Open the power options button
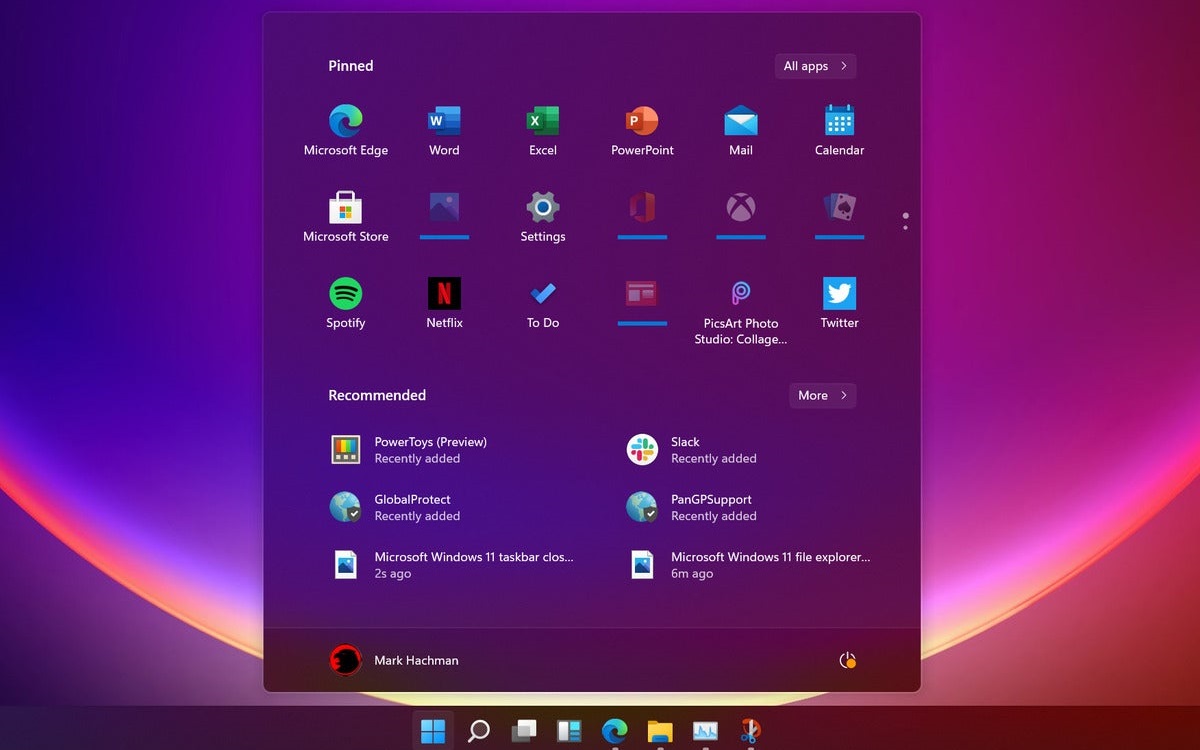This screenshot has width=1200, height=750. pyautogui.click(x=847, y=660)
